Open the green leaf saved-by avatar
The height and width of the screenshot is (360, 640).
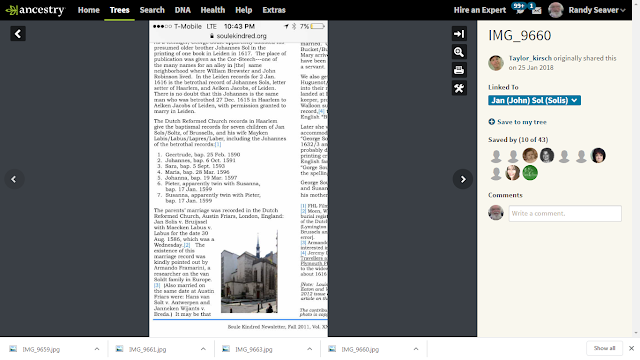530,173
